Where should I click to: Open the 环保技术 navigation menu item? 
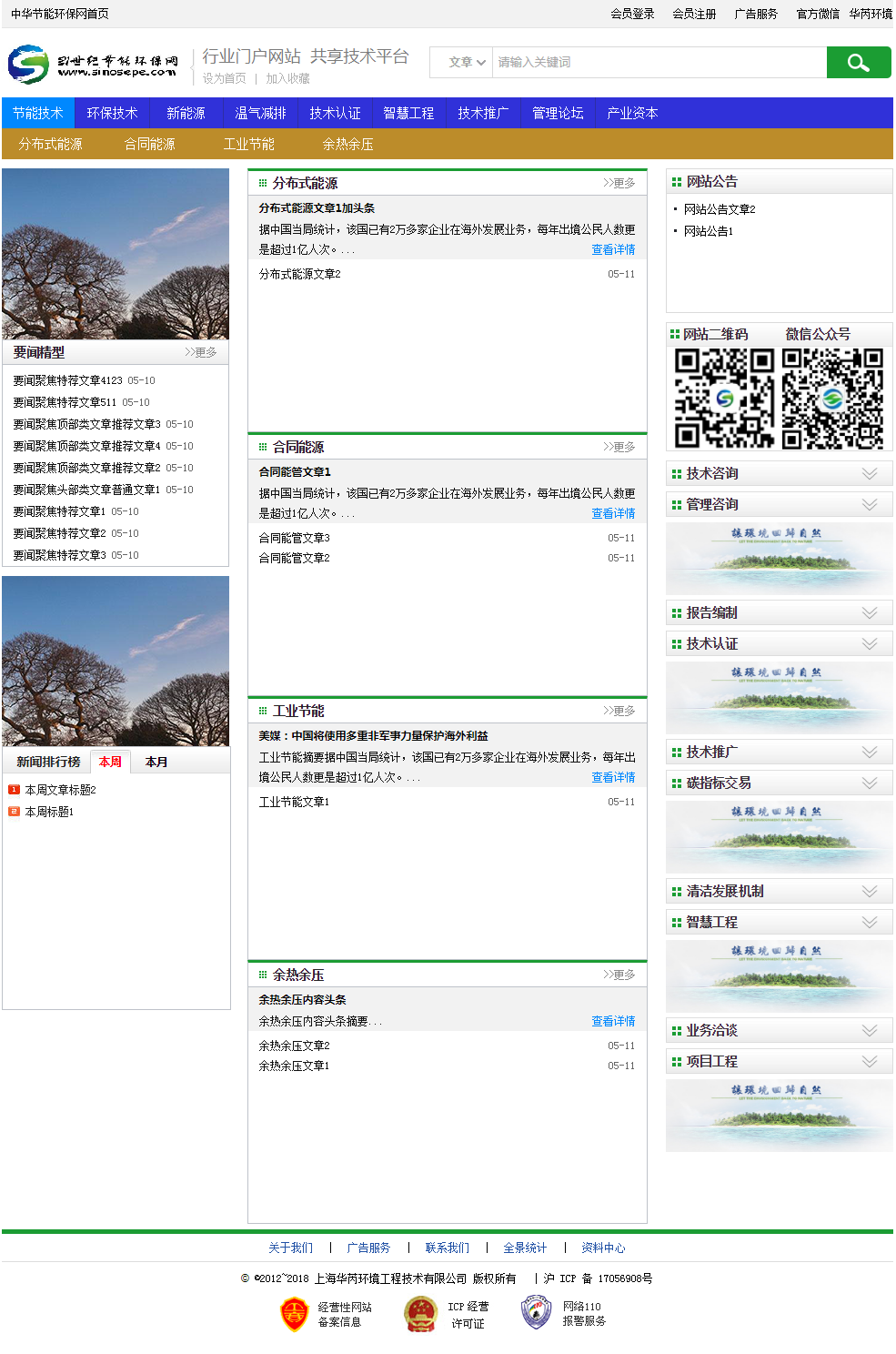coord(112,114)
